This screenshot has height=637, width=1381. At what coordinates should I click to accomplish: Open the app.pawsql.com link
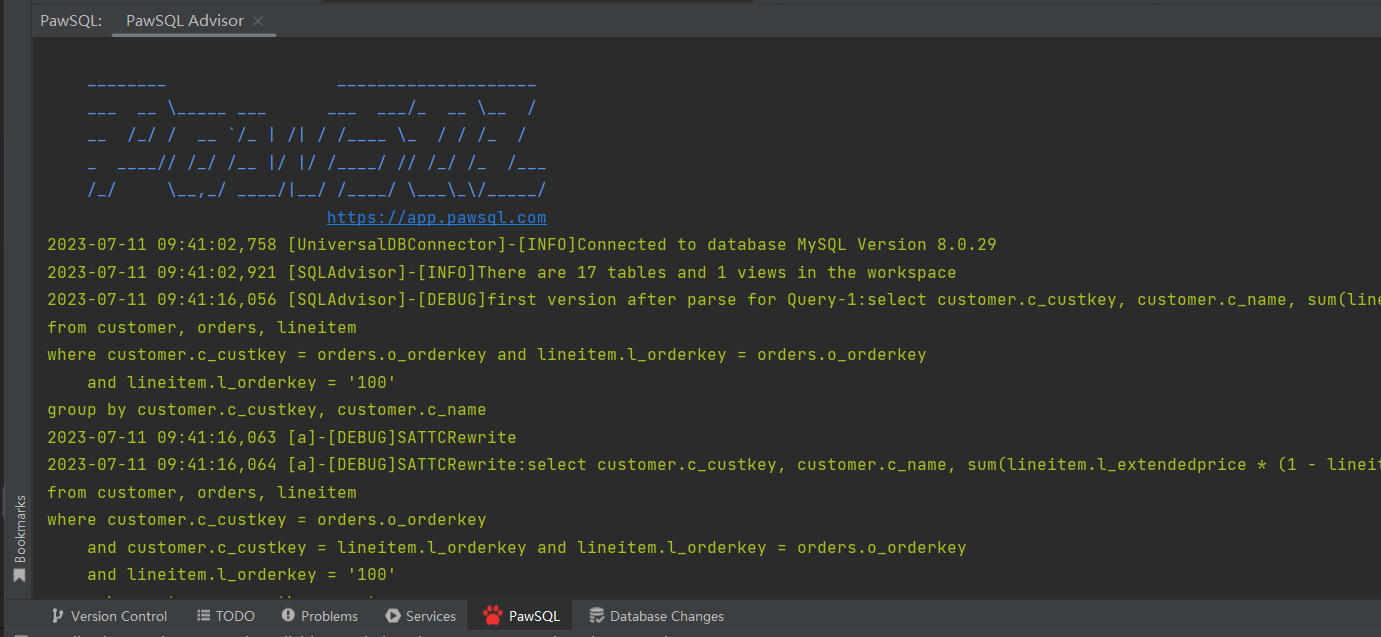(436, 218)
